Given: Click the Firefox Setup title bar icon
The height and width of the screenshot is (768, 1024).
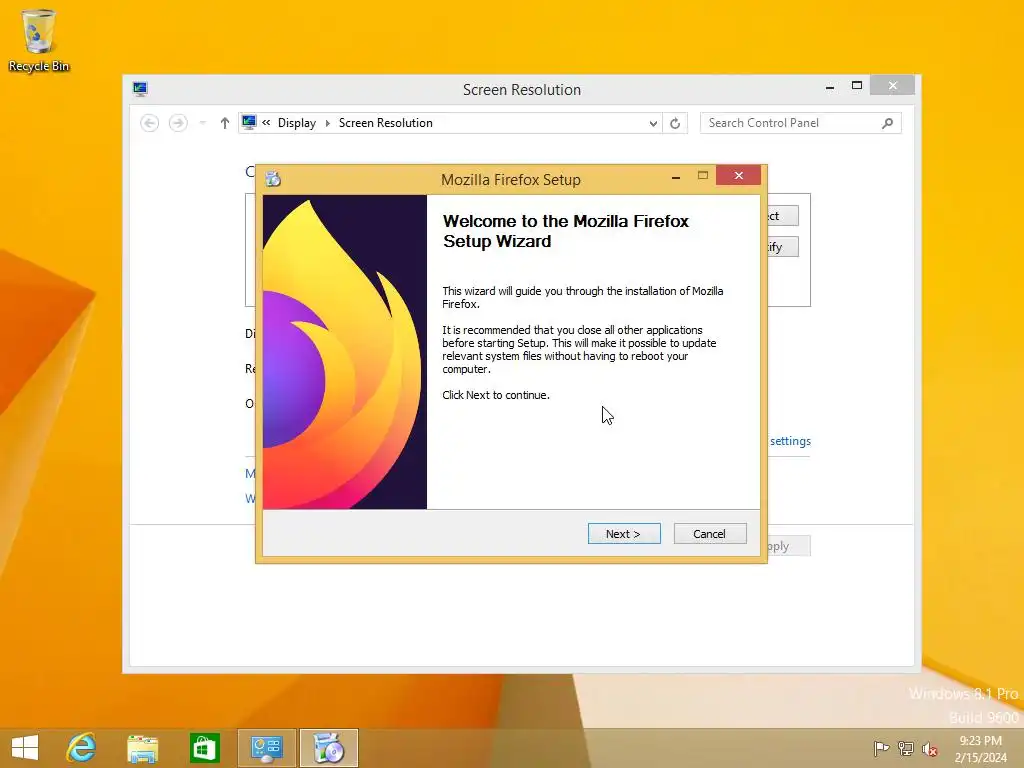Looking at the screenshot, I should (x=273, y=179).
